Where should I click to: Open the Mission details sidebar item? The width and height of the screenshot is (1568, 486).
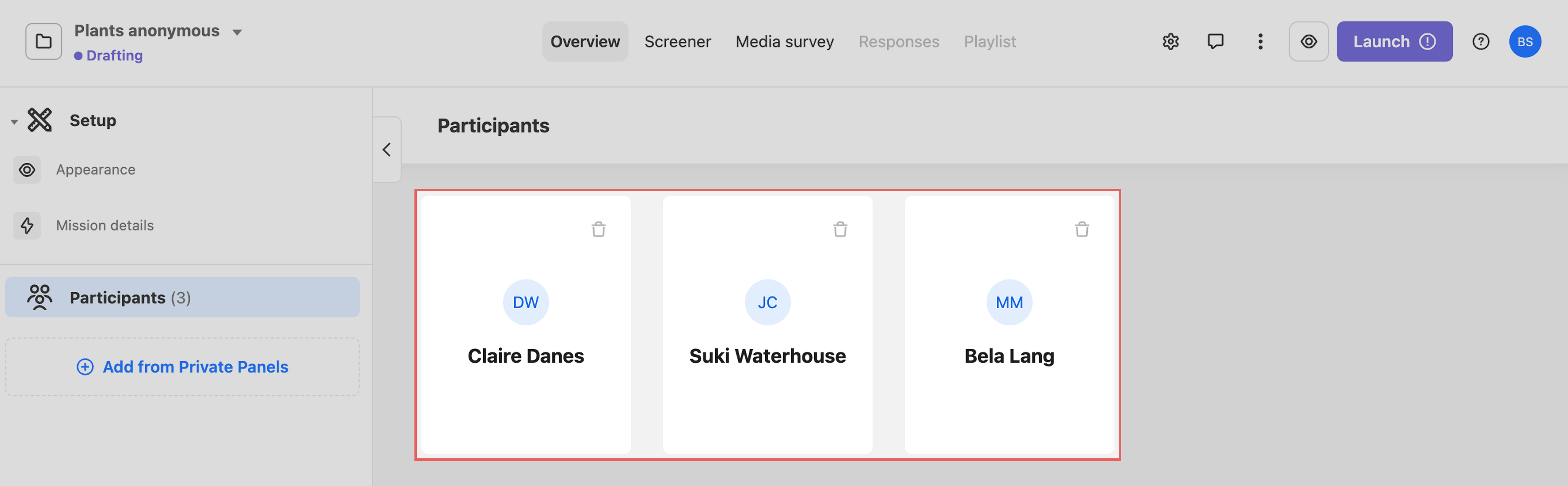[x=105, y=225]
